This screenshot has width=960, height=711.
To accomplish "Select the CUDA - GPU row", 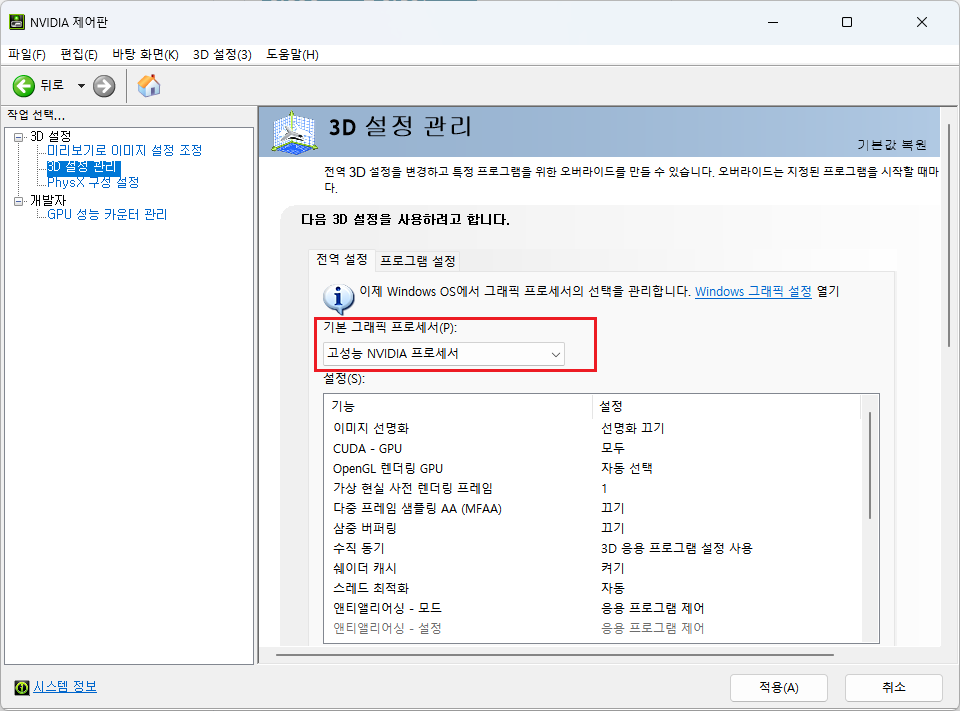I will [x=593, y=448].
